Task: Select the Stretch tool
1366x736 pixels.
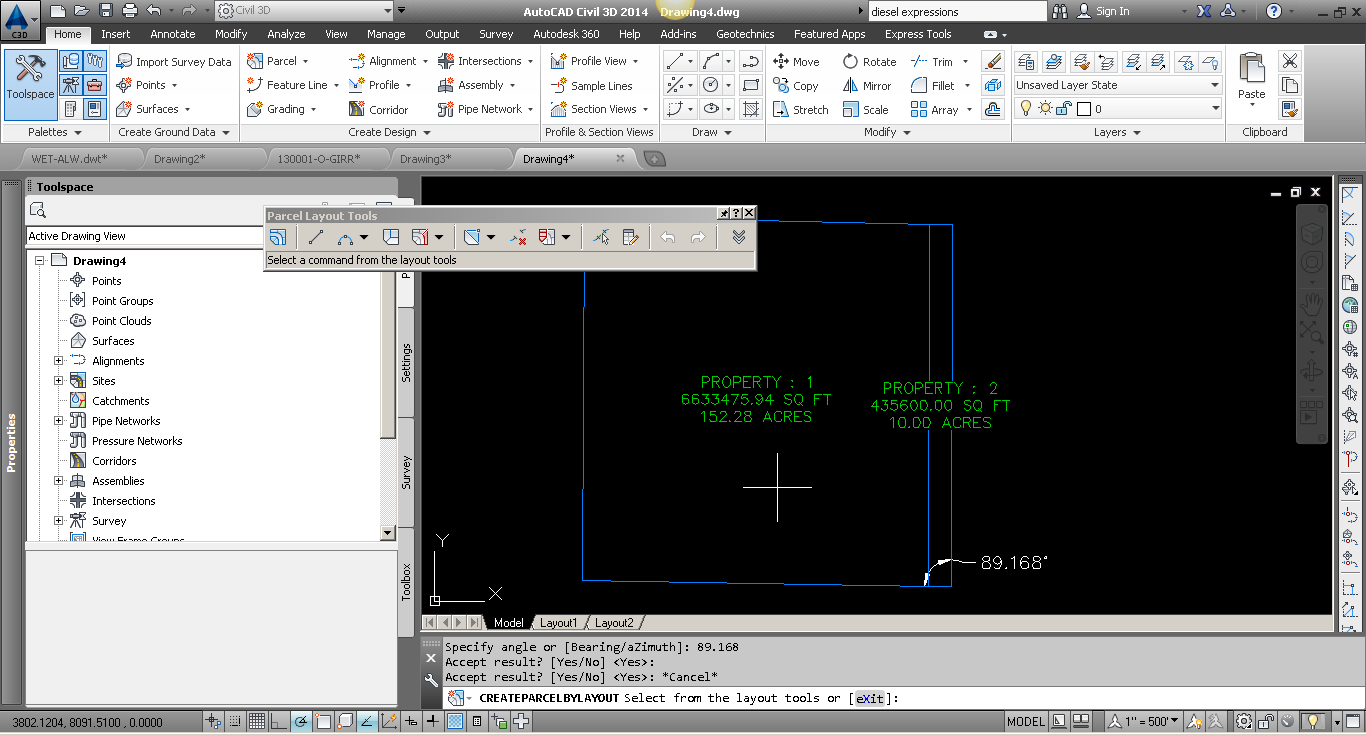Action: pyautogui.click(x=800, y=110)
